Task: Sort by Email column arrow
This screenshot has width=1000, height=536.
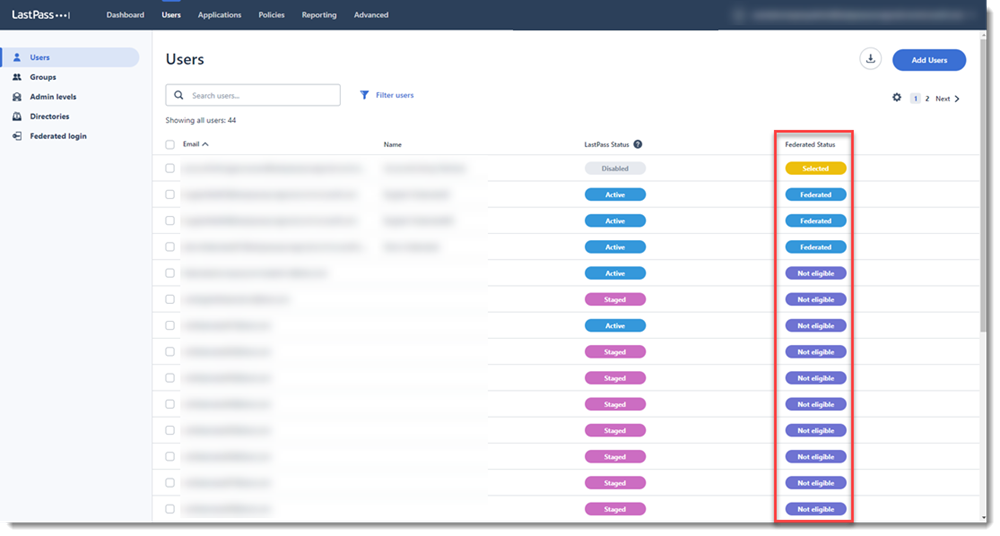Action: tap(205, 145)
